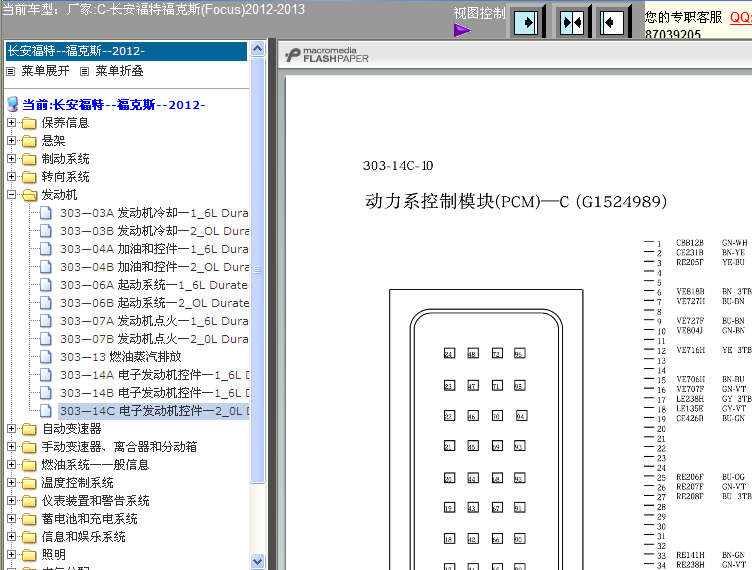Expand the 蓄电池和充电系统 tree node

coord(12,518)
